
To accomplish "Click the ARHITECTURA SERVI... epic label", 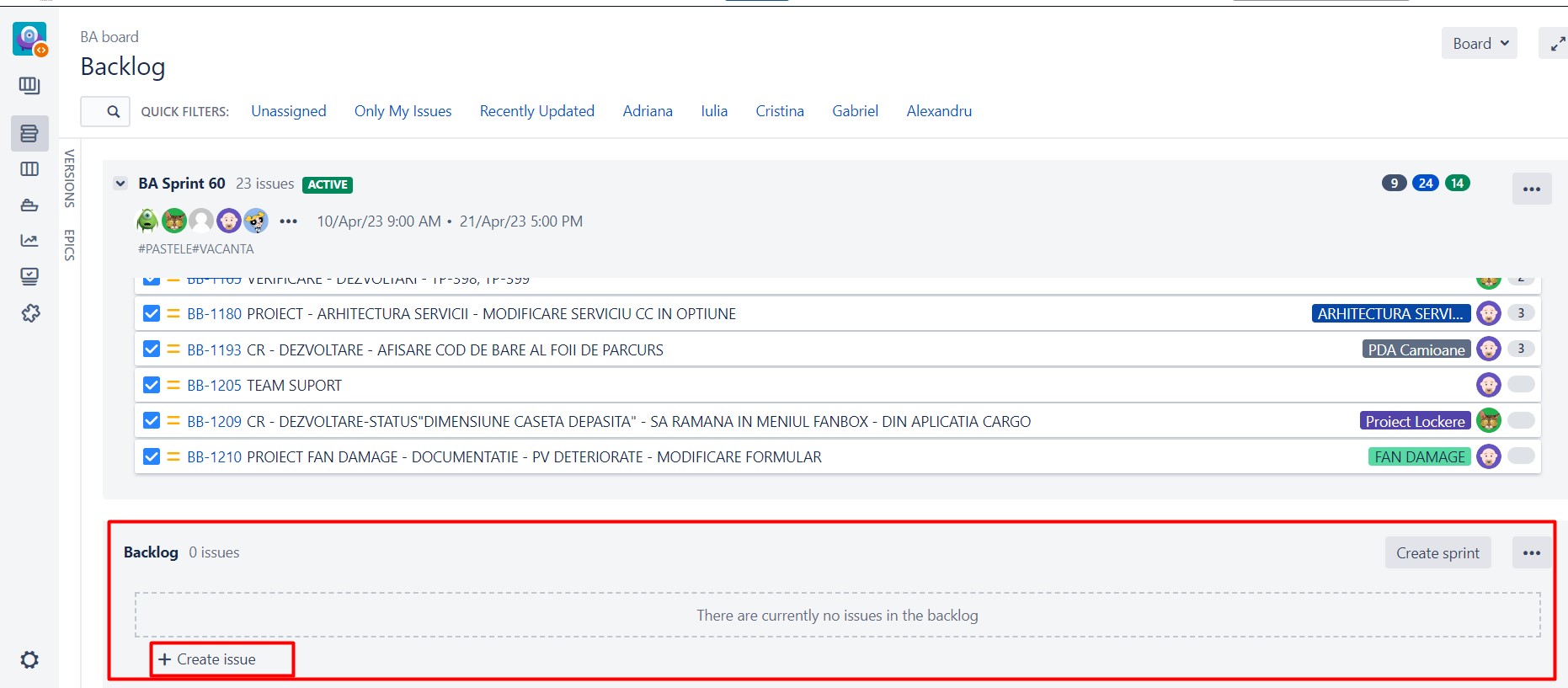I will tap(1391, 313).
